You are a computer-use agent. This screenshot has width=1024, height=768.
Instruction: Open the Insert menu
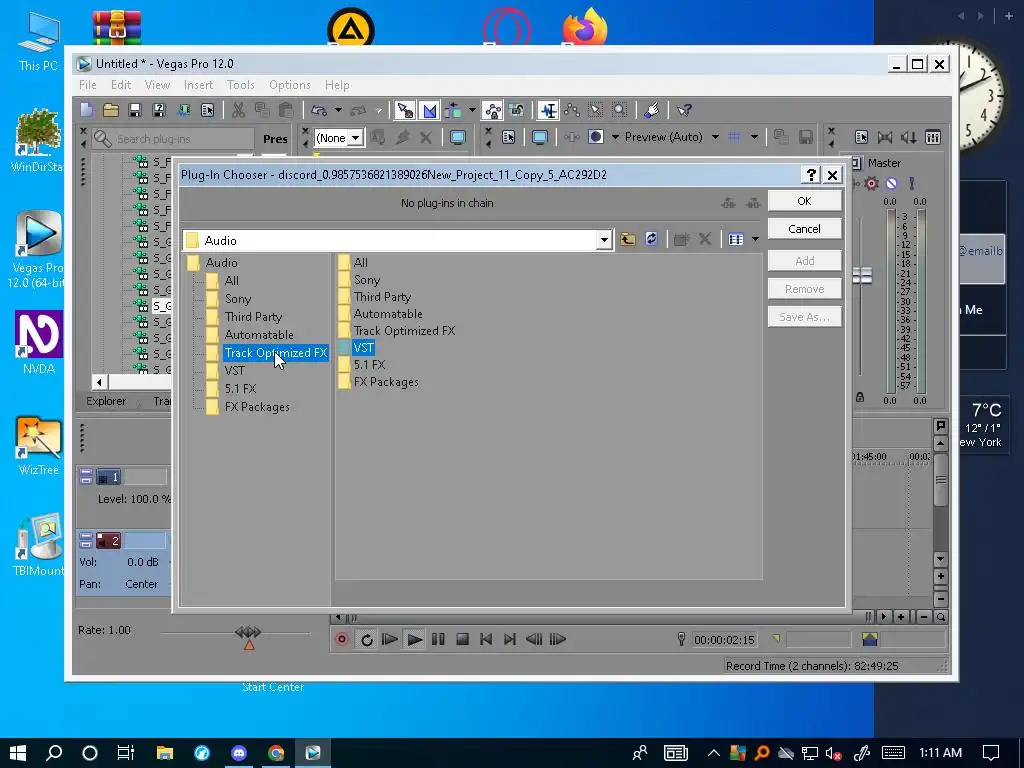point(199,85)
